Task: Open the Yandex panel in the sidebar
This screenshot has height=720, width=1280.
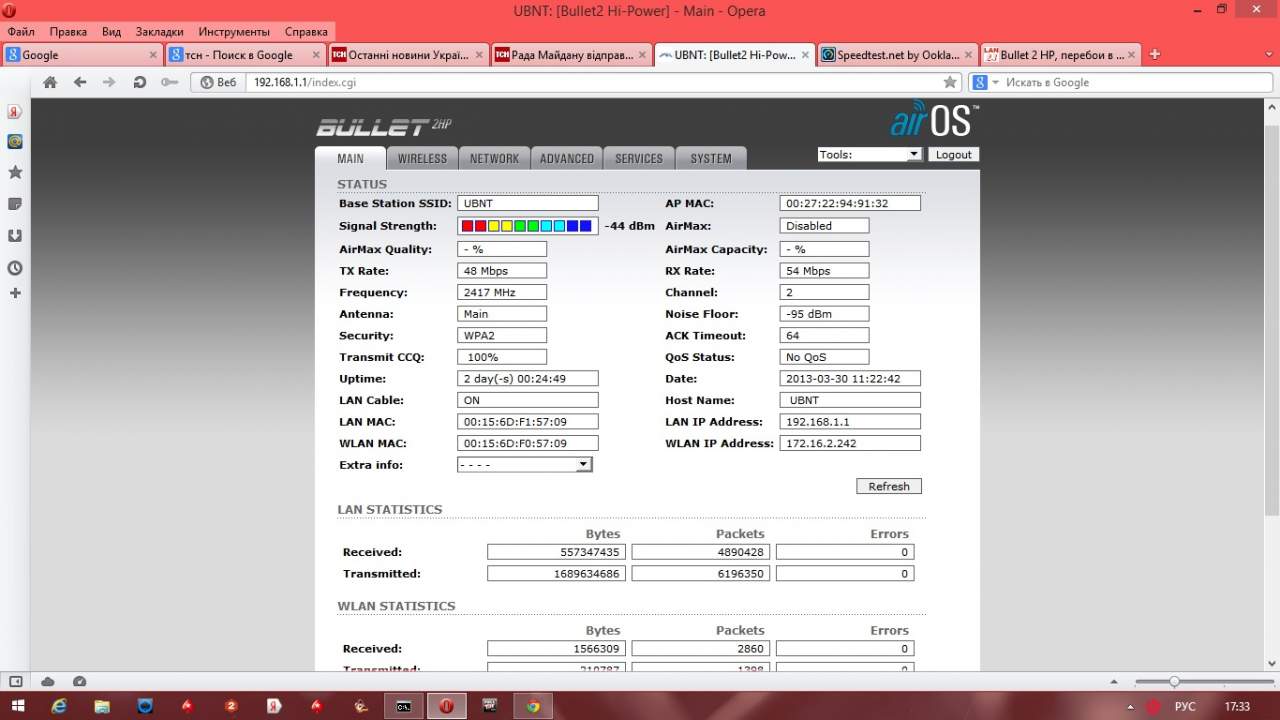Action: (x=15, y=111)
